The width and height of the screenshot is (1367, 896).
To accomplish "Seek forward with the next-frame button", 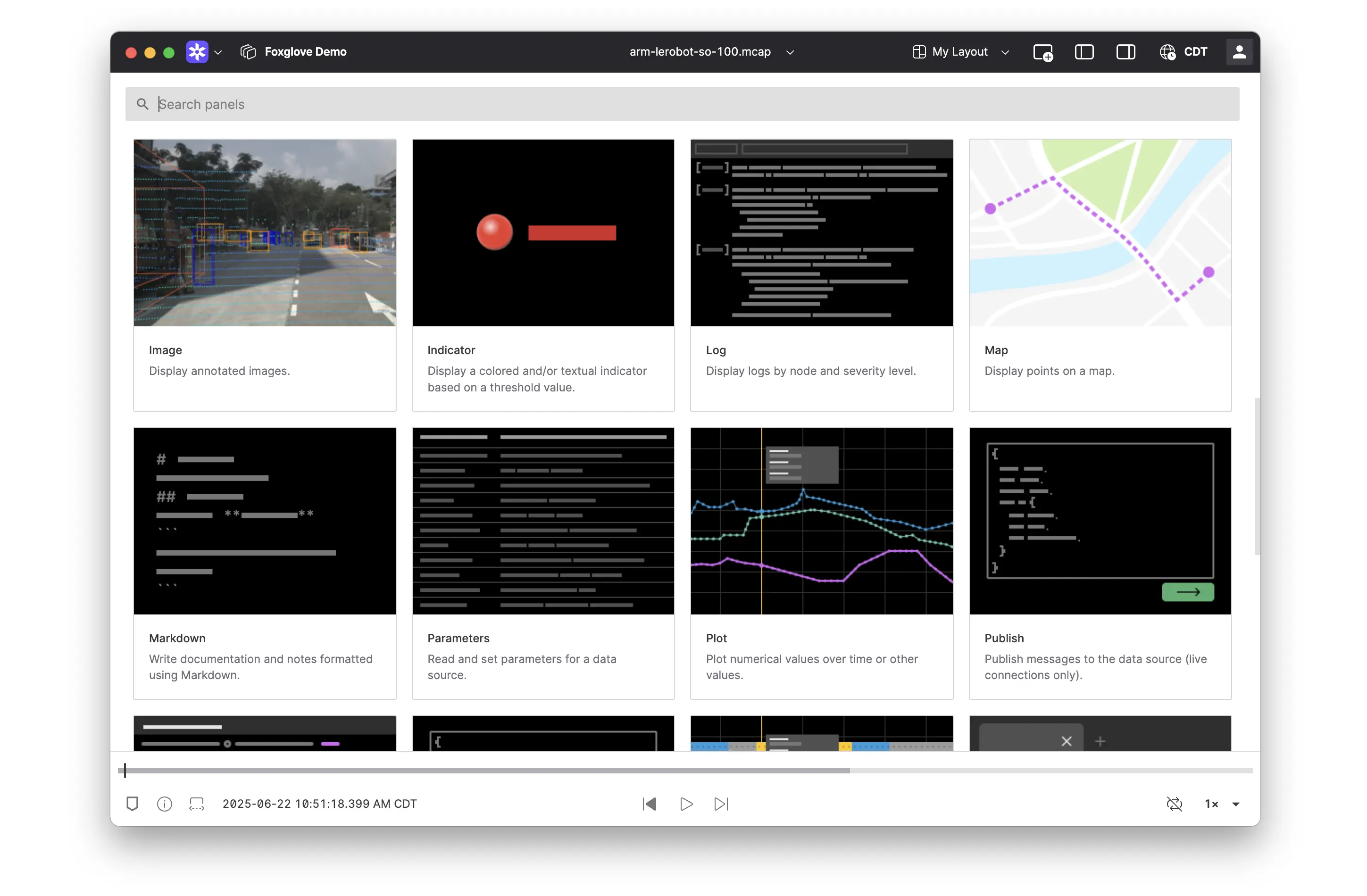I will 721,804.
